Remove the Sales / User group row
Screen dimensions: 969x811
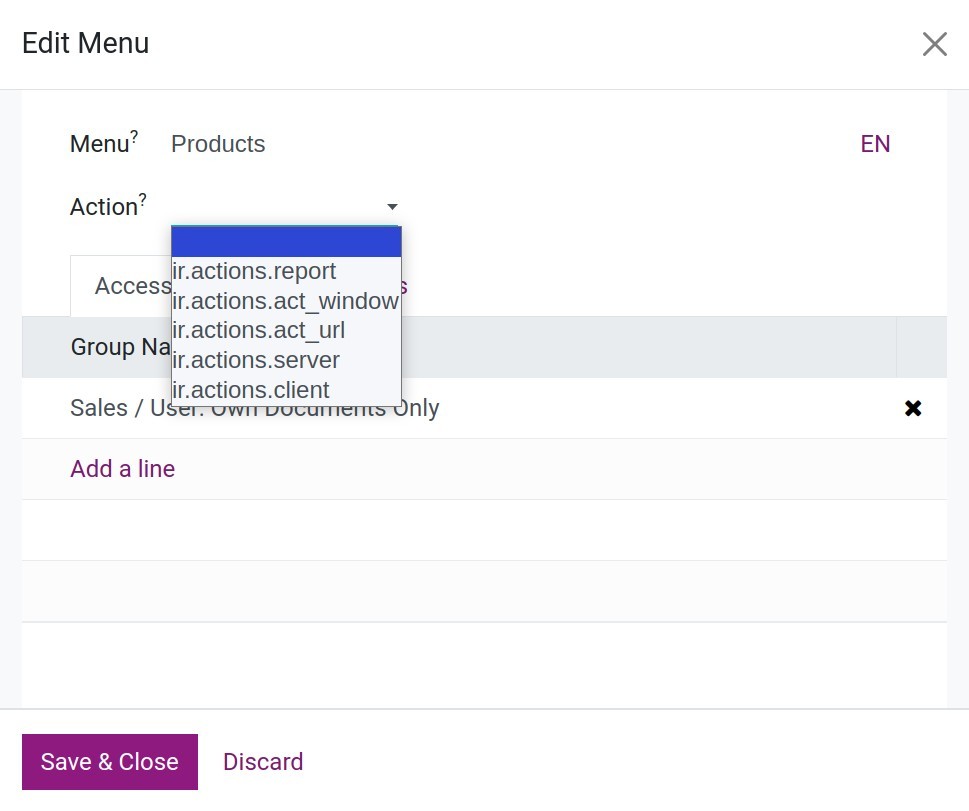[912, 408]
